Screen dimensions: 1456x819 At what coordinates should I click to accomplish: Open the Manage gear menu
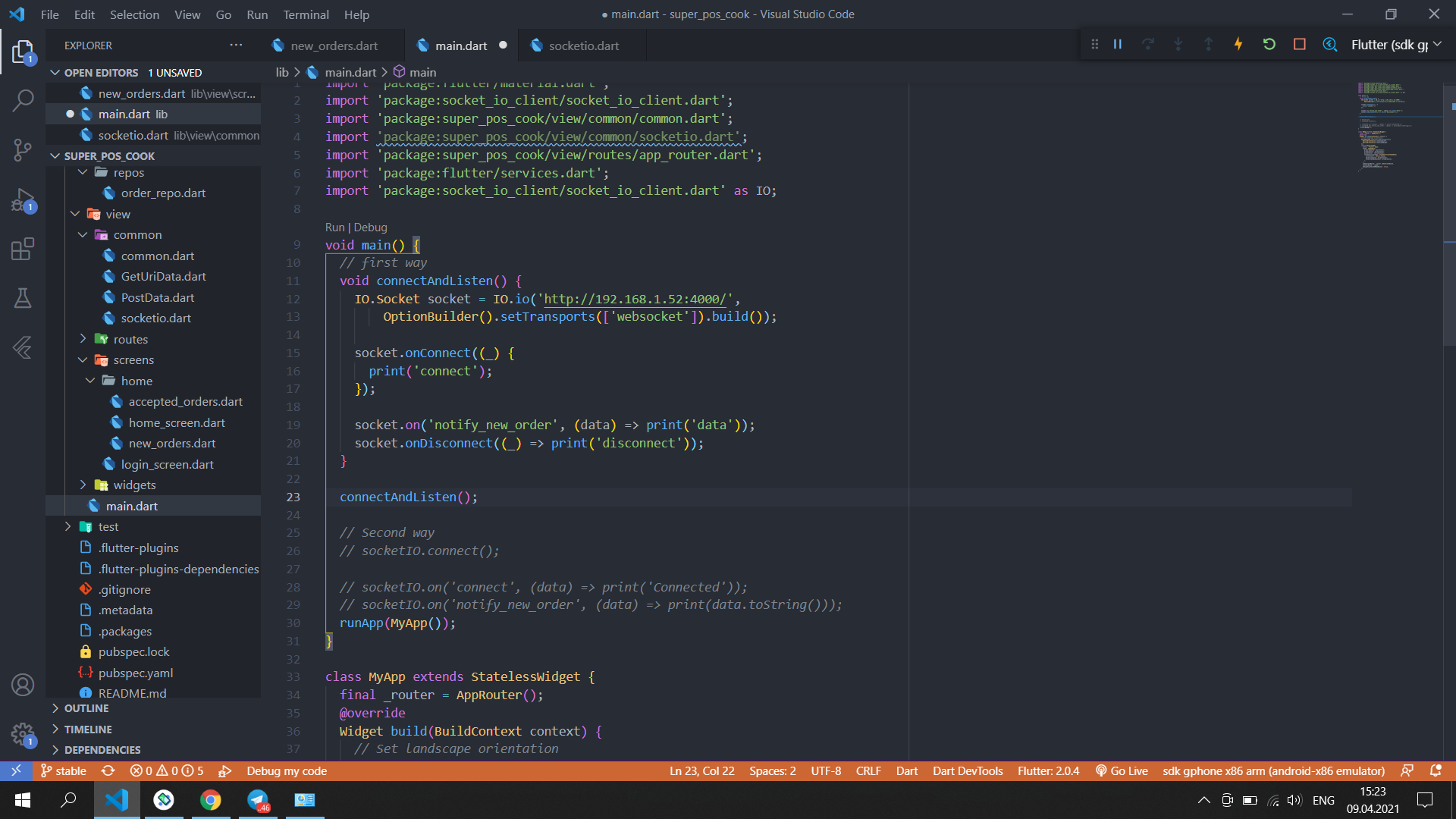[23, 734]
